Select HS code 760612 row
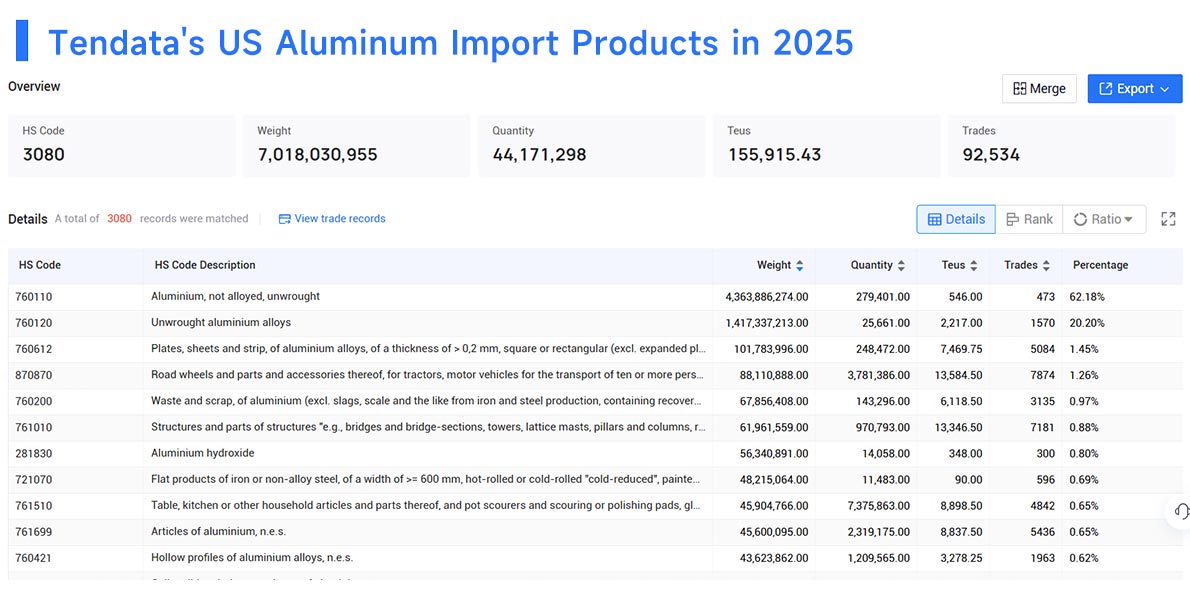Screen dimensions: 1190x589 595,349
